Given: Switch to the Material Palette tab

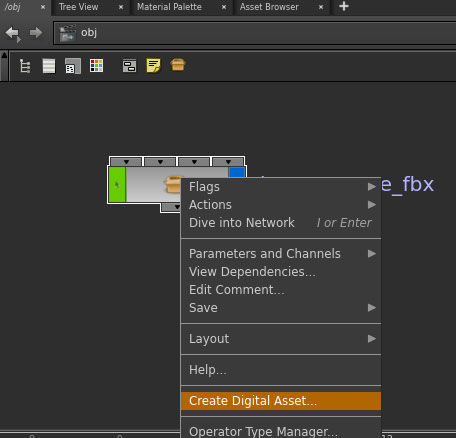Looking at the screenshot, I should (x=169, y=7).
